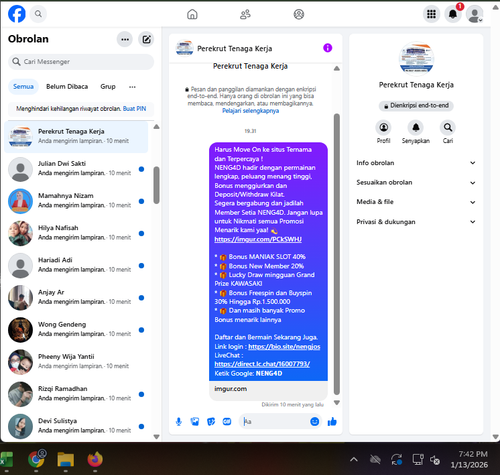Click the Facebook logo icon
This screenshot has width=500, height=475.
(x=17, y=14)
